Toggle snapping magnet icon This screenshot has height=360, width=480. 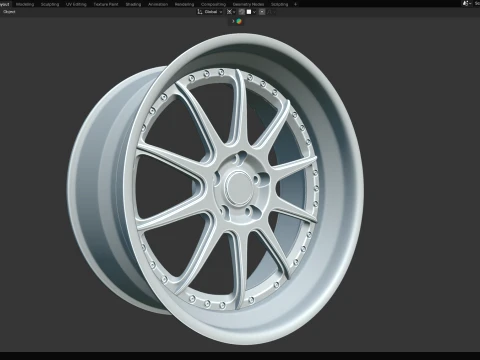242,12
